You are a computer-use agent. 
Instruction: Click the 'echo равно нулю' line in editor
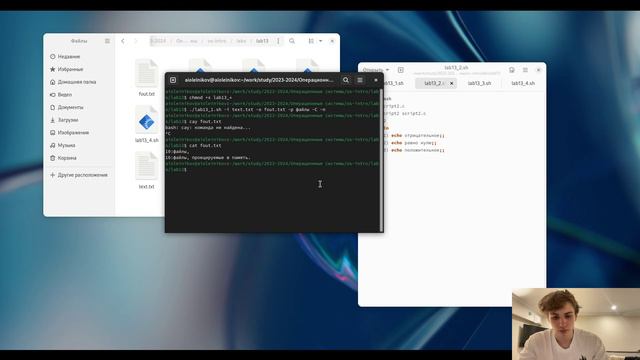[x=414, y=143]
